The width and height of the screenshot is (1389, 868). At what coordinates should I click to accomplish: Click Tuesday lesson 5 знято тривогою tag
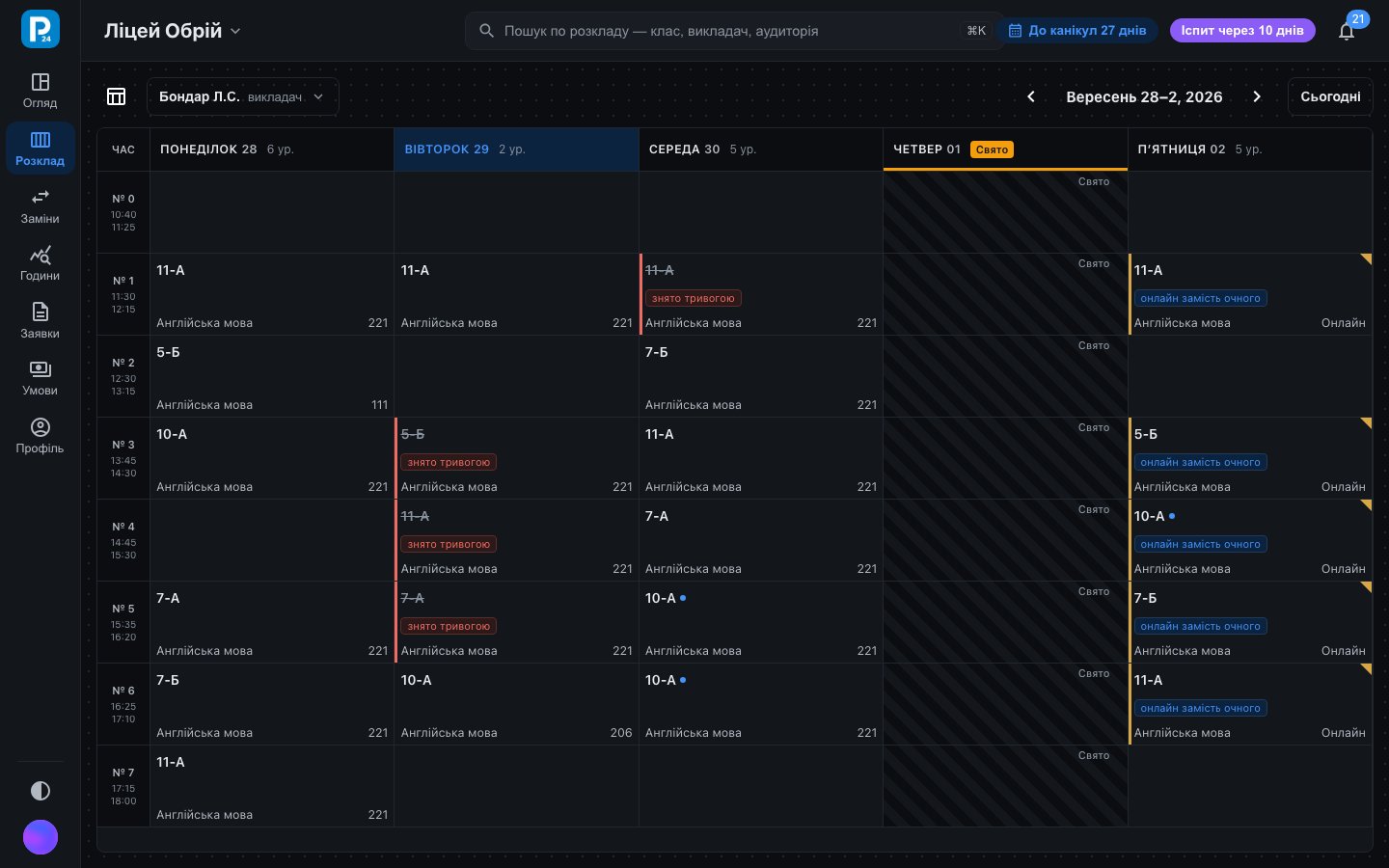449,626
